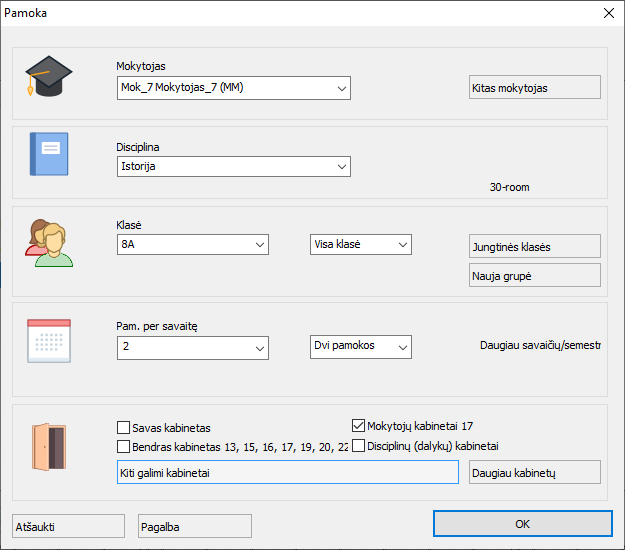Click the blue notebook subject icon

49,154
